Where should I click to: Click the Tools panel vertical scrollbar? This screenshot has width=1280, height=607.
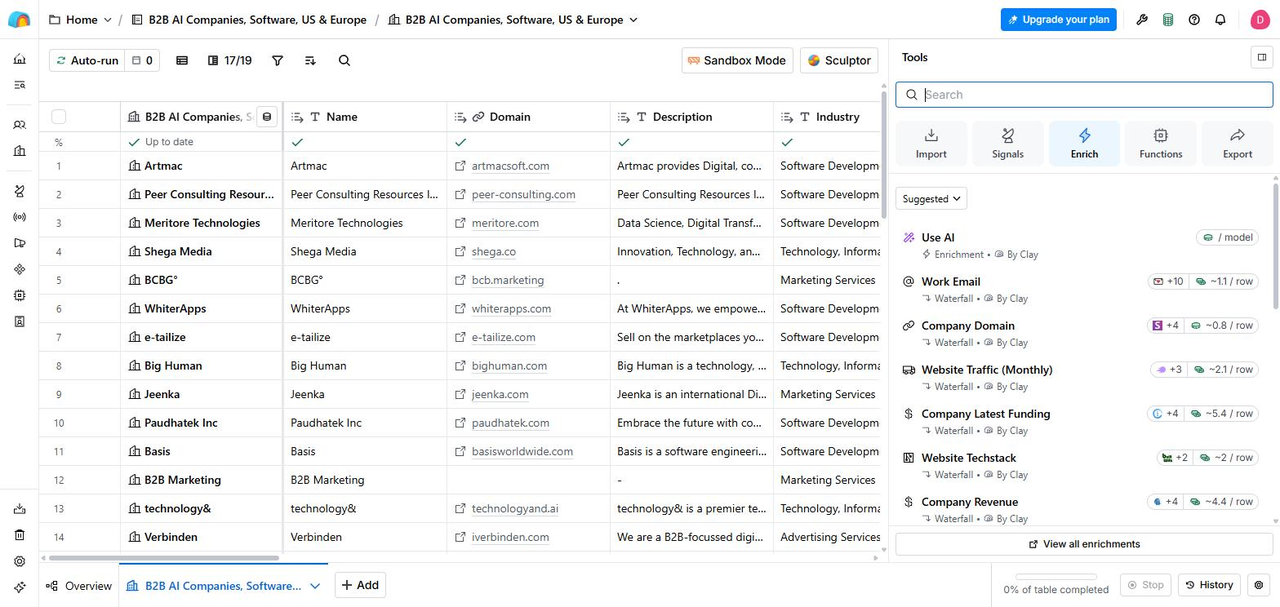tap(1276, 245)
